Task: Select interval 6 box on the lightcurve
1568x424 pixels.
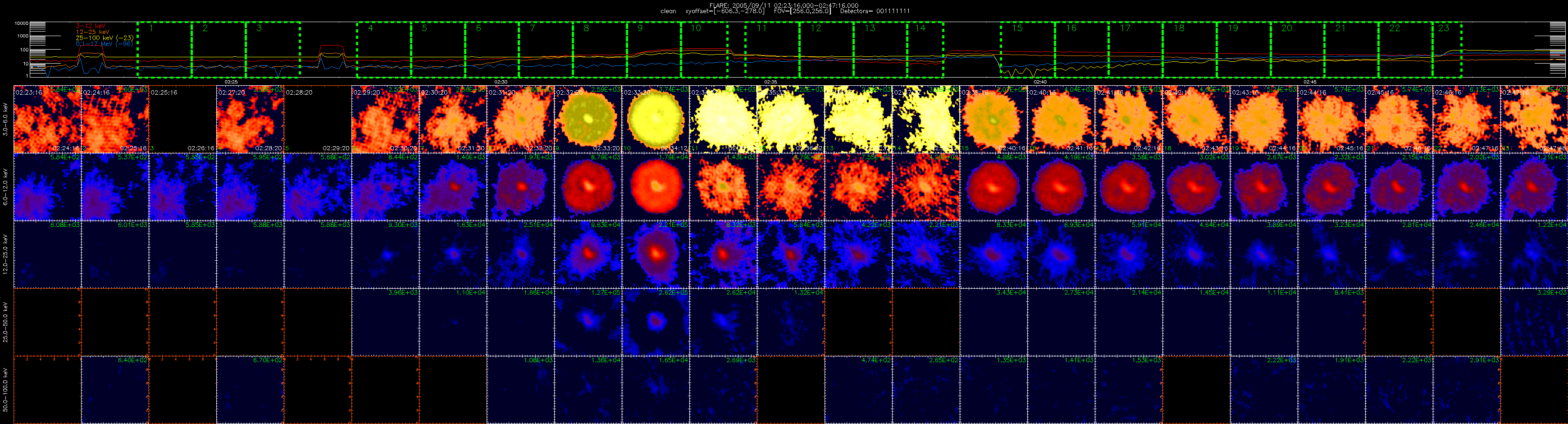Action: pyautogui.click(x=492, y=50)
